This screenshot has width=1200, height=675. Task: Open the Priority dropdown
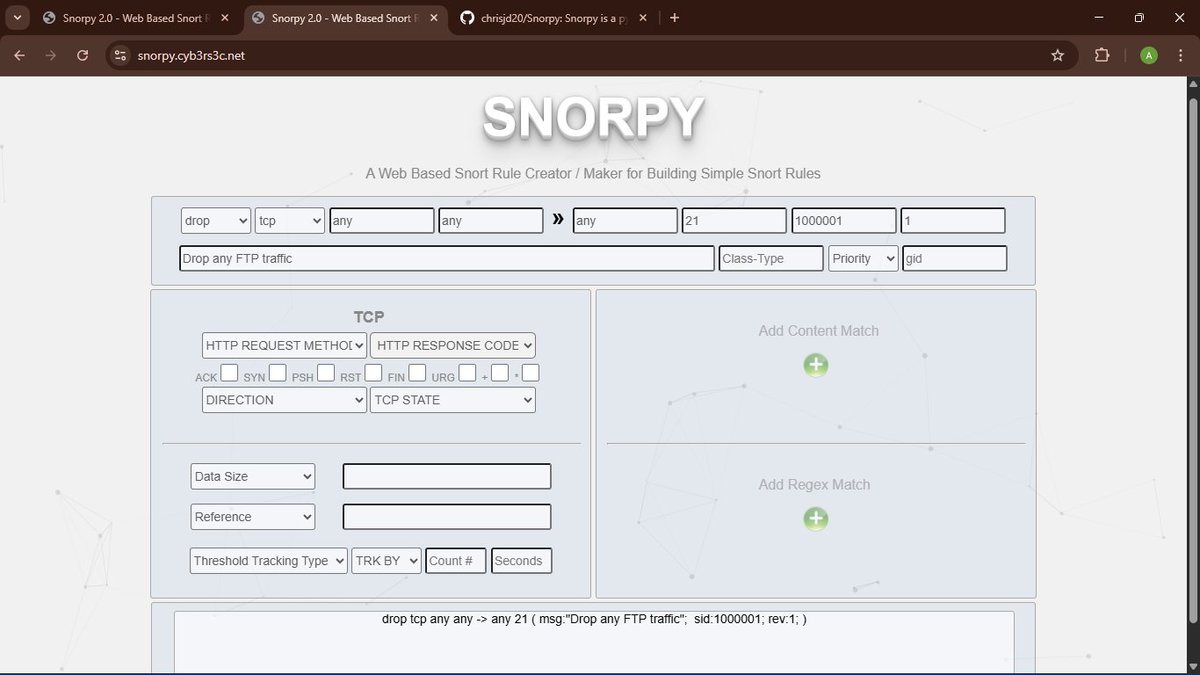click(863, 258)
